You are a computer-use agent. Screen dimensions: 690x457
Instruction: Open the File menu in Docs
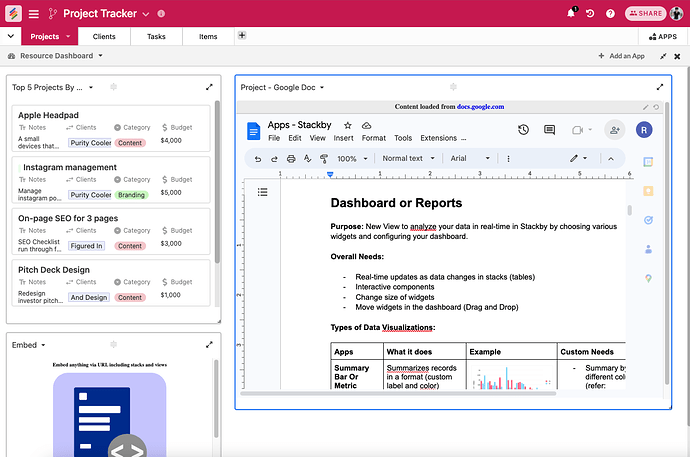click(x=274, y=138)
